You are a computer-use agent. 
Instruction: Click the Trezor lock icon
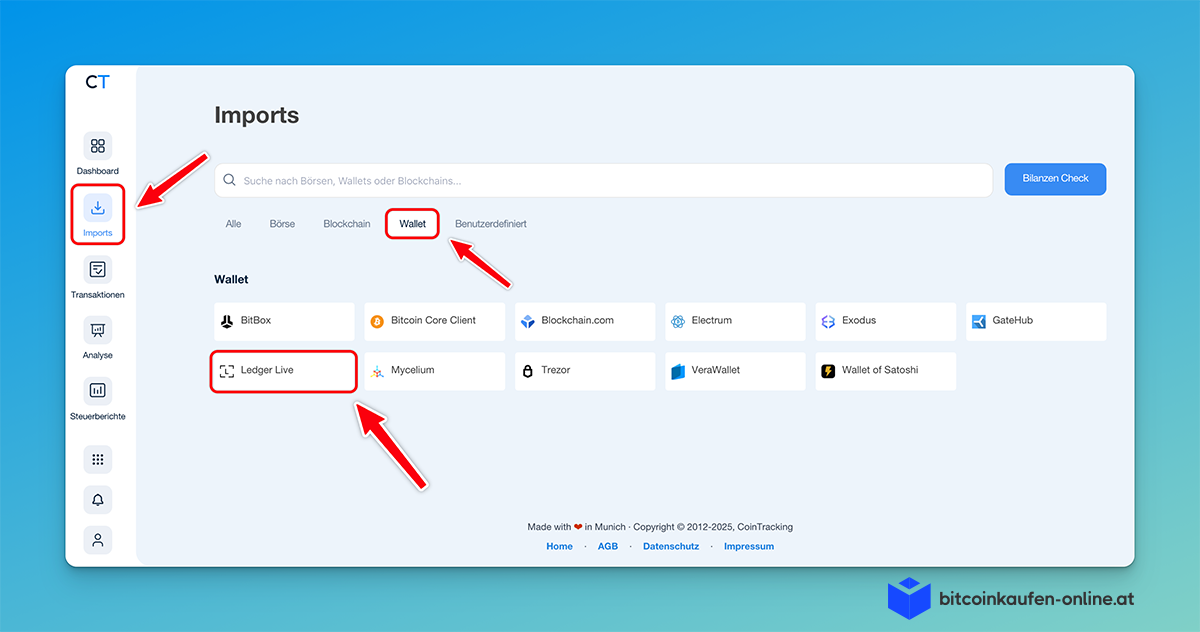[527, 371]
